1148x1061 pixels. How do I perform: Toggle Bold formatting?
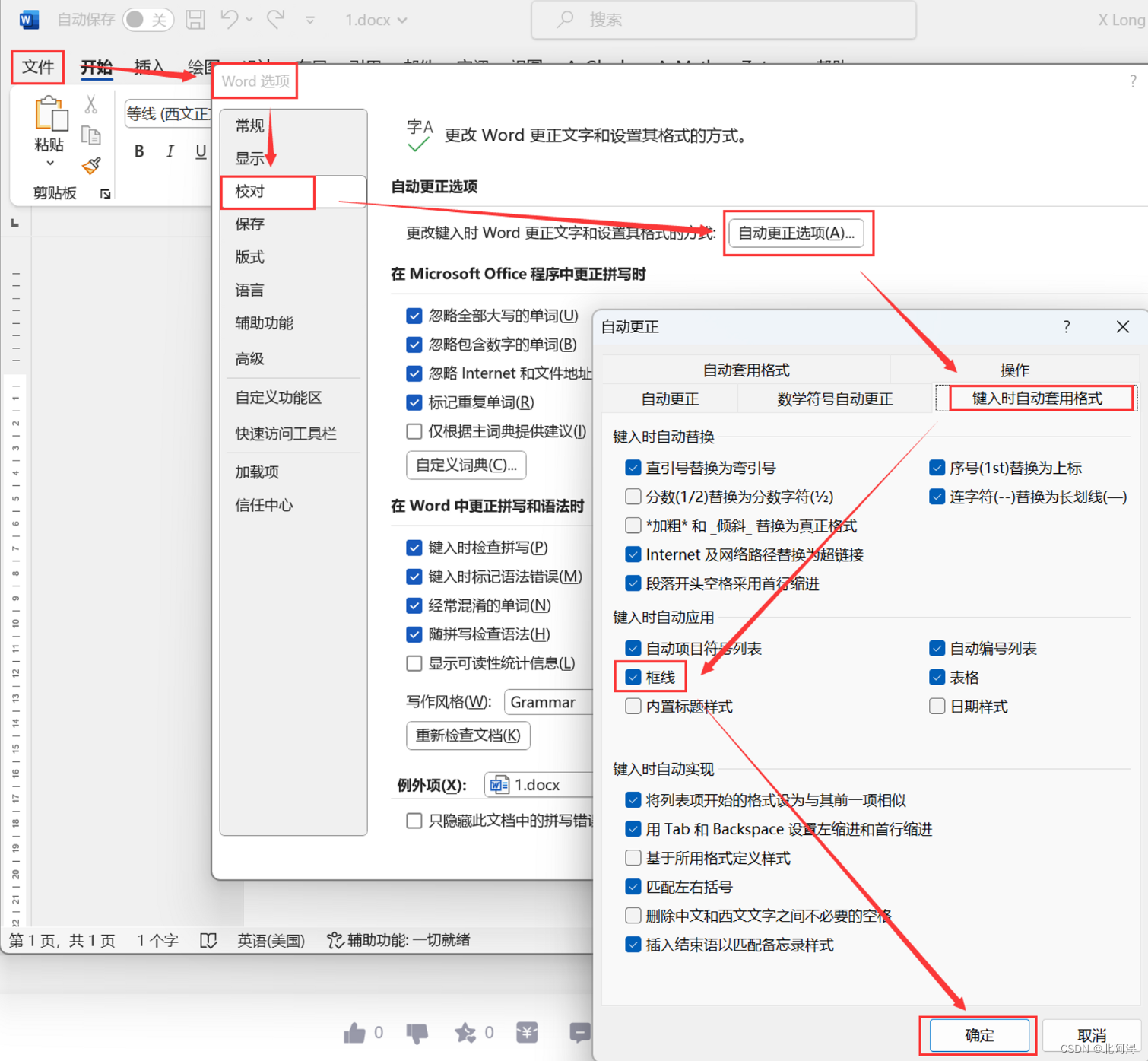pos(139,151)
